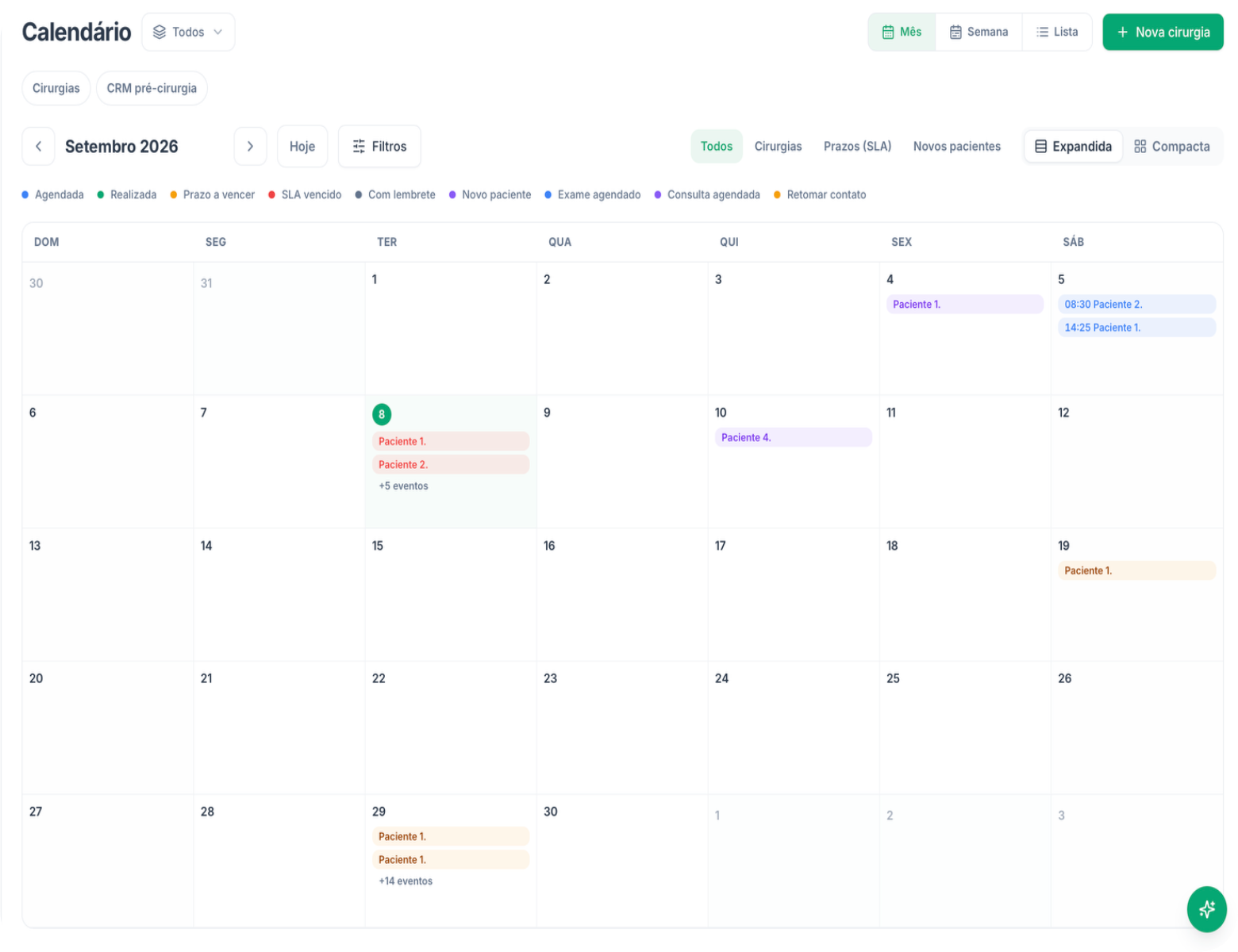Filter events by Prazos (SLA)
Image resolution: width=1238 pixels, height=952 pixels.
857,147
